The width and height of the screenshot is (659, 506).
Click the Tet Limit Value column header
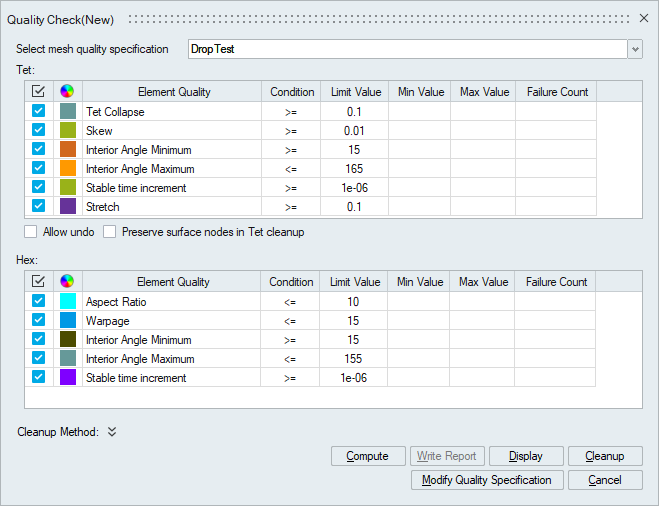[355, 92]
